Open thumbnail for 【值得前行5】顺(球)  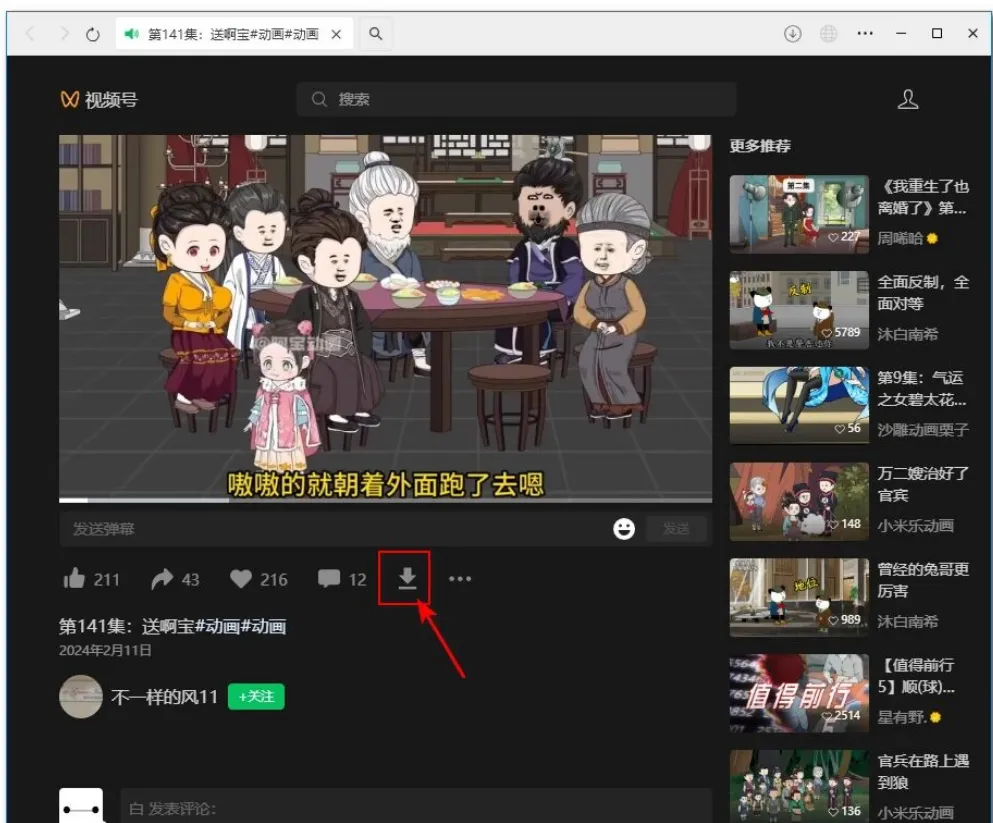(799, 693)
